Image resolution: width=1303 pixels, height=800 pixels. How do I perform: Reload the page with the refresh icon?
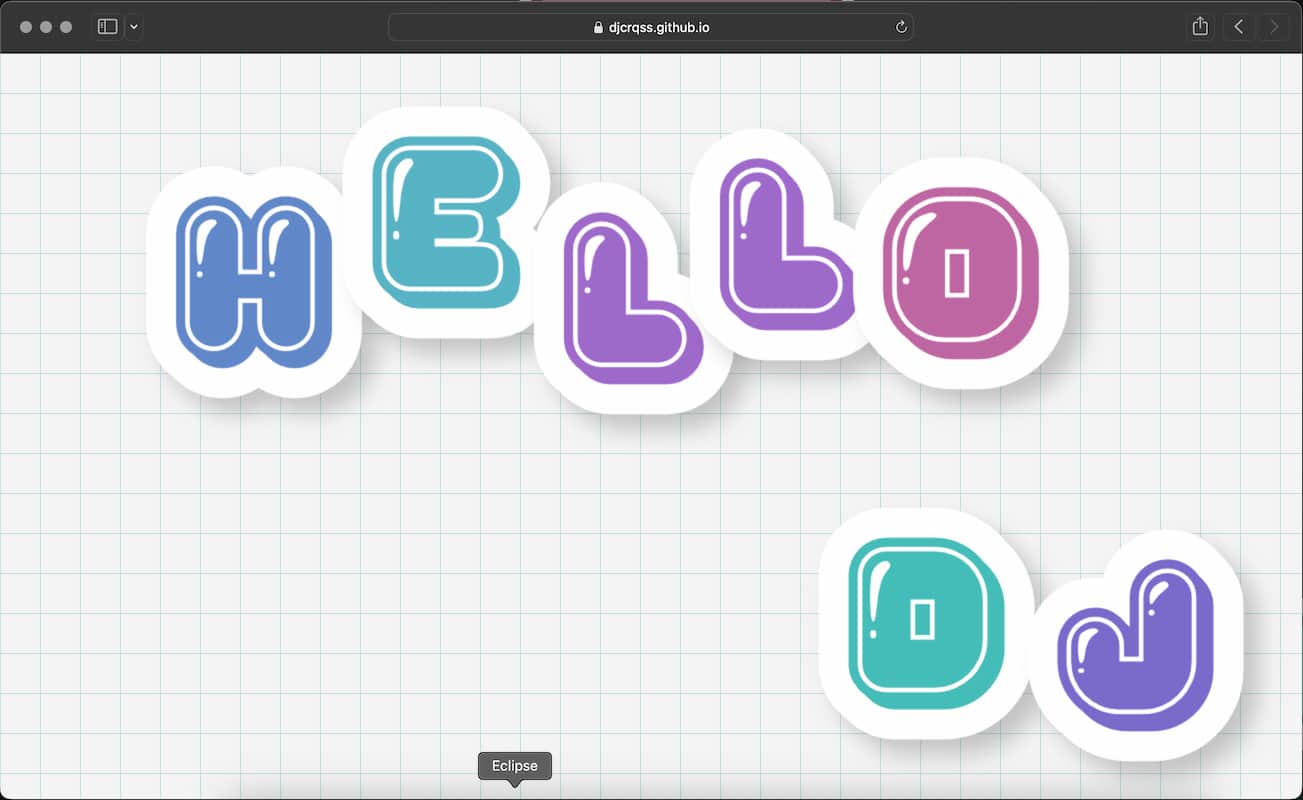pos(901,28)
